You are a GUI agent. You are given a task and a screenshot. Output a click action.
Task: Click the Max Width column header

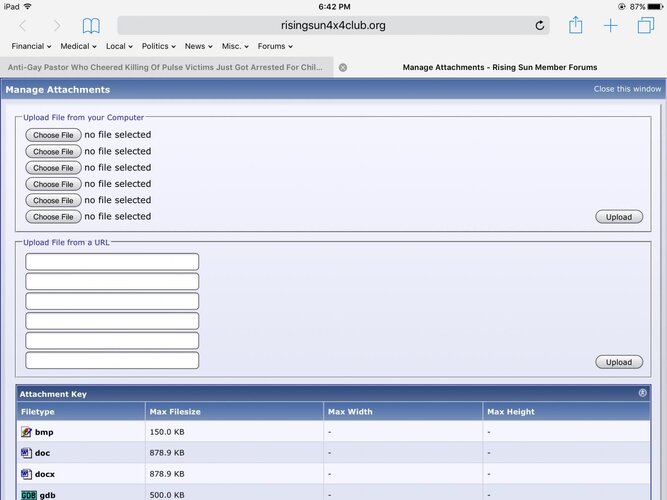pos(402,411)
